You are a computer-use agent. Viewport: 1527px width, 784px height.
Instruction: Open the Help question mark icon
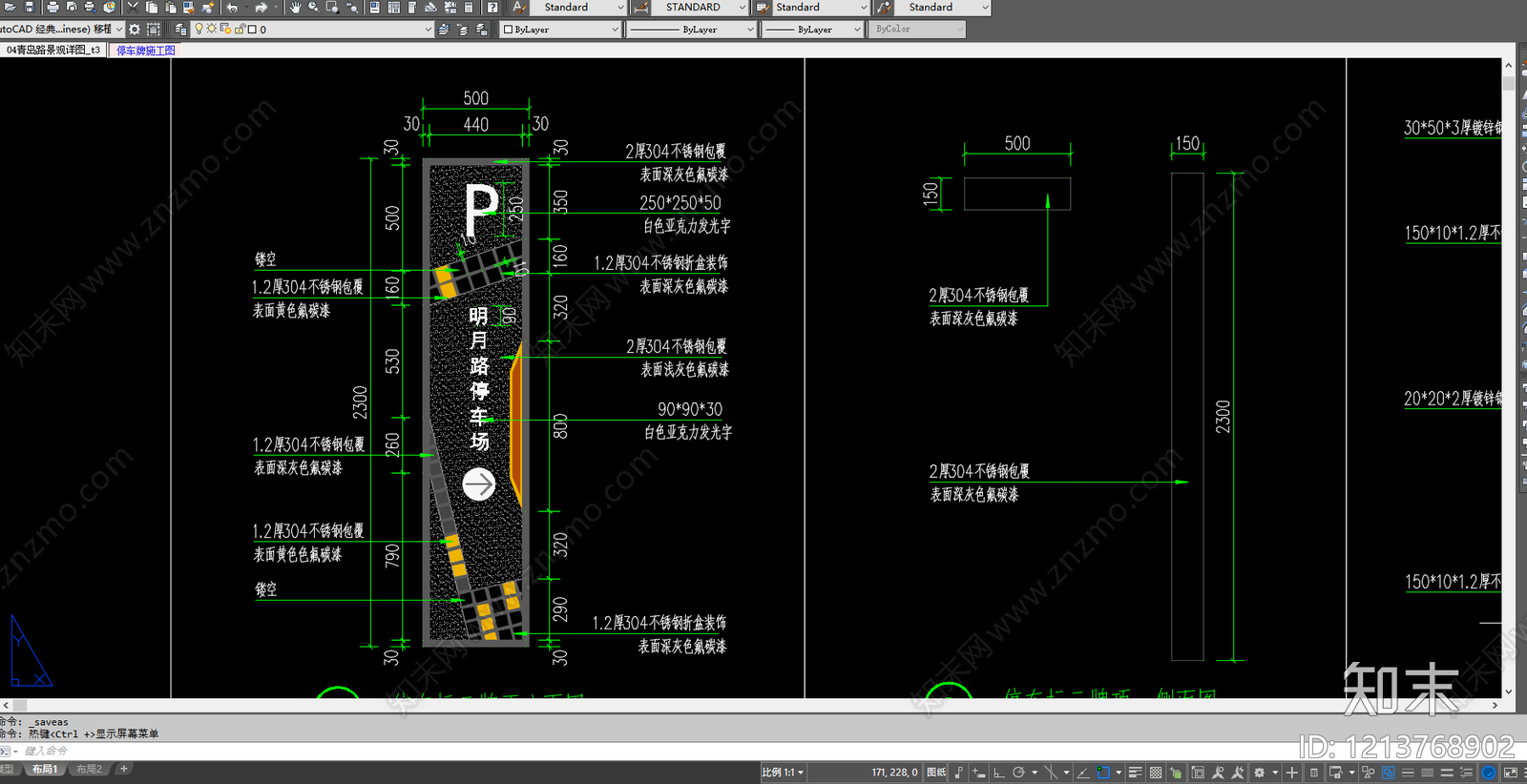click(492, 7)
